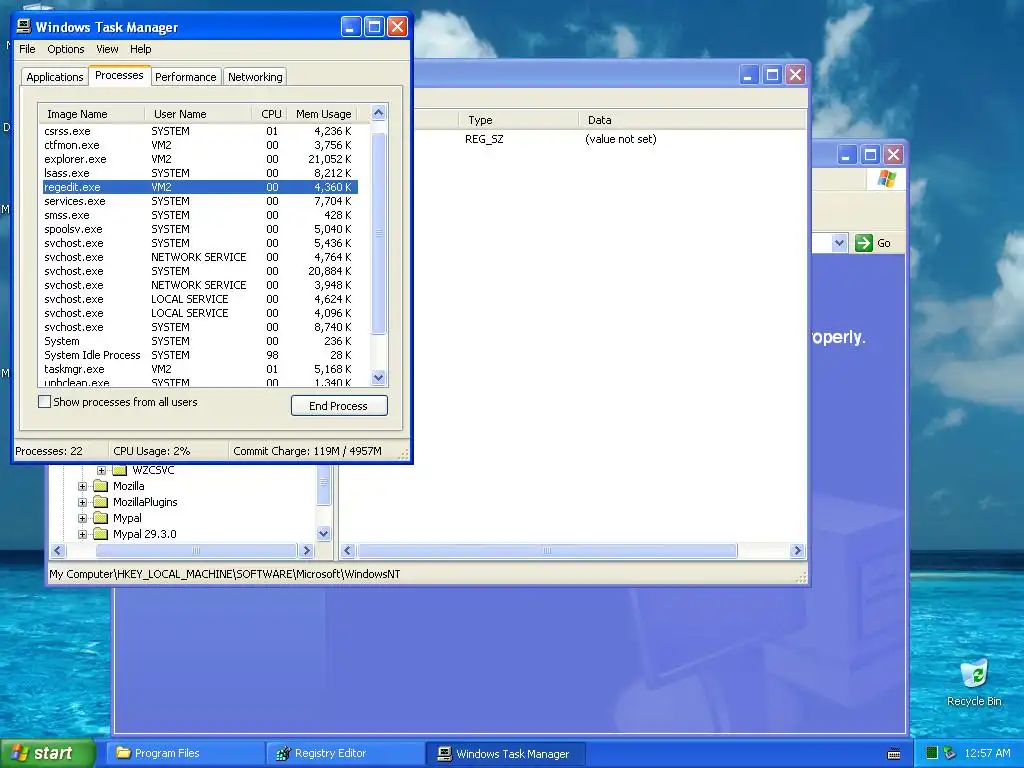Expand the Mypal registry key

coord(82,518)
